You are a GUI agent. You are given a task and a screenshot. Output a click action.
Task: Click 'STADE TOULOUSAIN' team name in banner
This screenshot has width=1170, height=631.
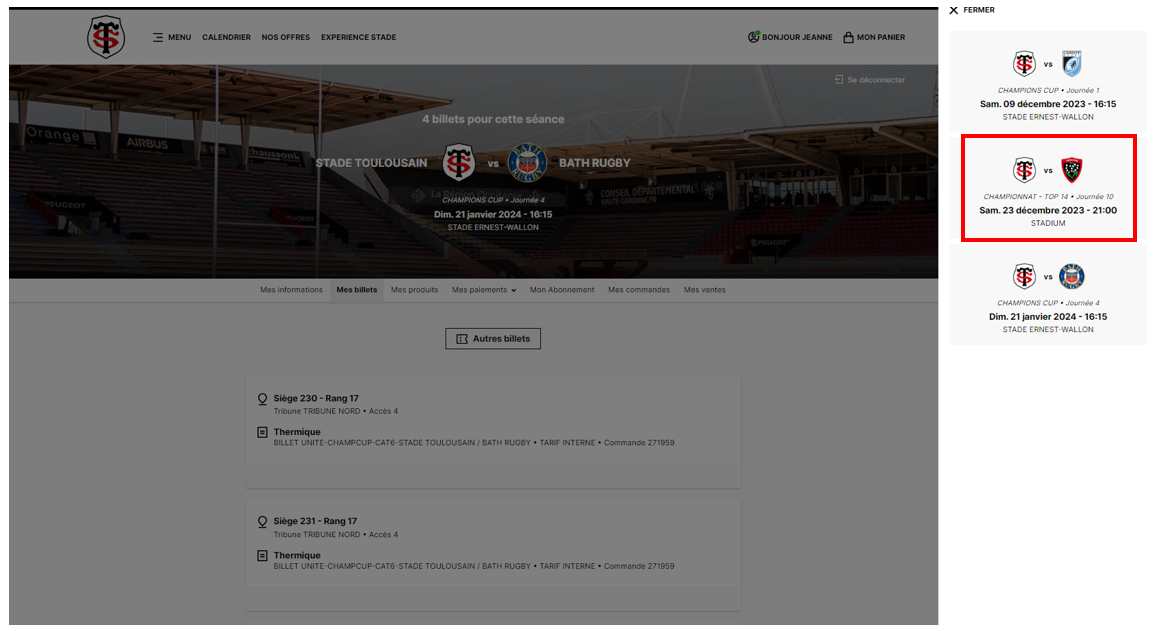pos(371,163)
